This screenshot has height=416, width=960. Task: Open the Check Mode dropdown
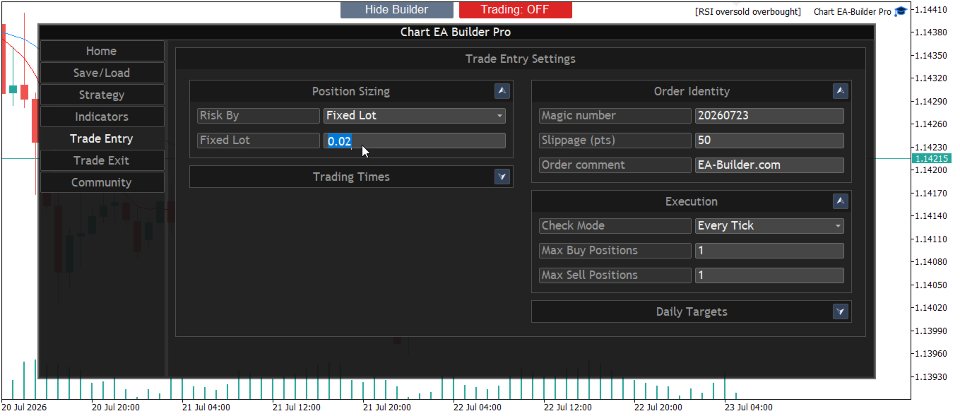[769, 226]
